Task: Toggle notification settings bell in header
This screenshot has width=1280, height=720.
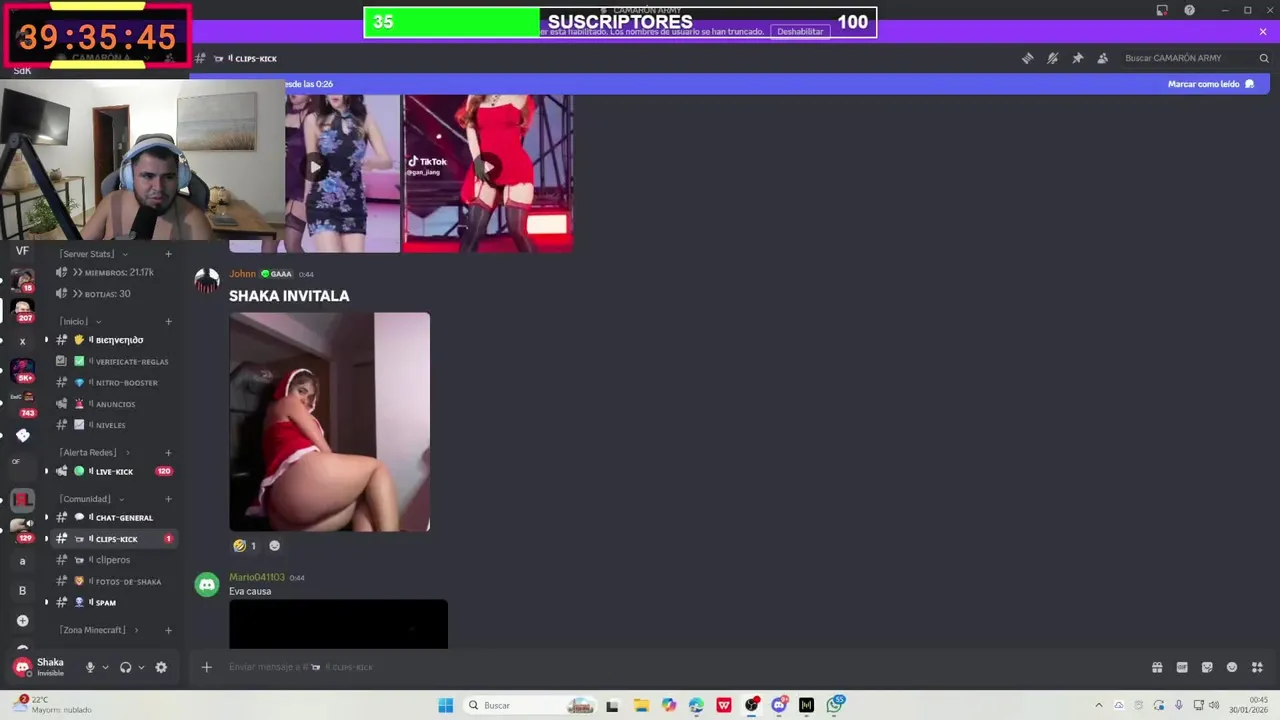Action: [x=1052, y=58]
